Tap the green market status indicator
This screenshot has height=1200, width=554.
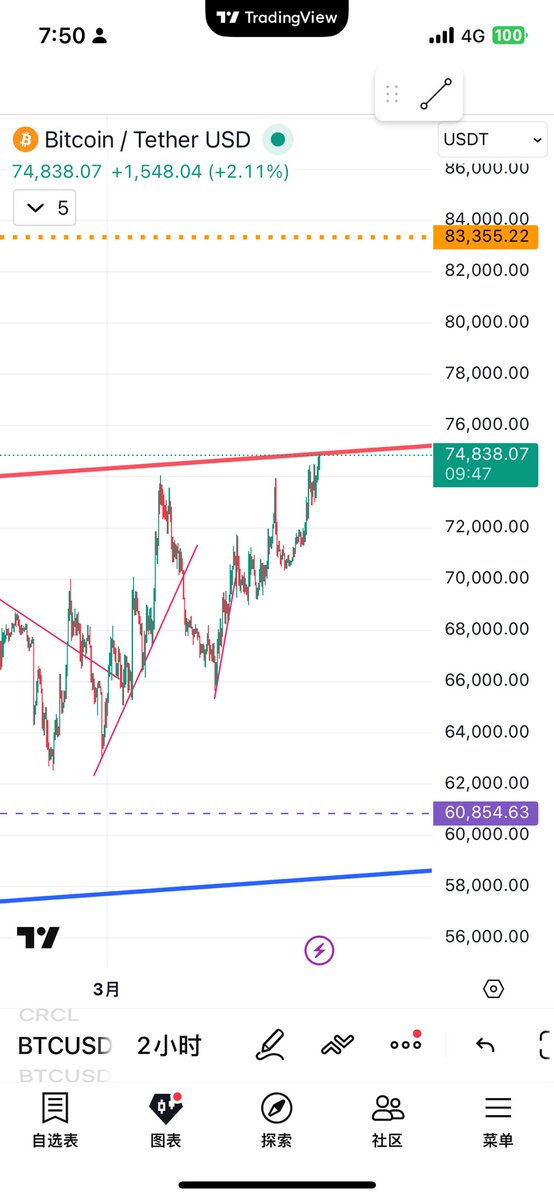pos(277,139)
